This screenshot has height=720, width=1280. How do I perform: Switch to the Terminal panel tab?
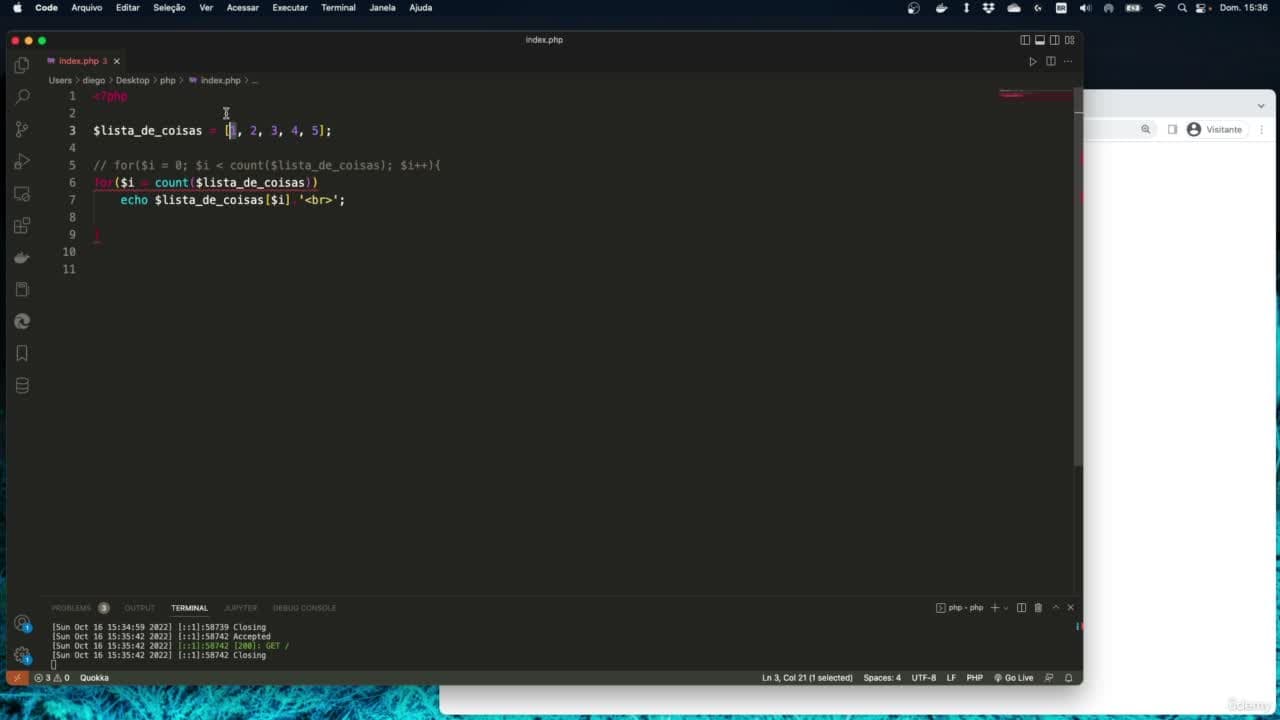189,608
